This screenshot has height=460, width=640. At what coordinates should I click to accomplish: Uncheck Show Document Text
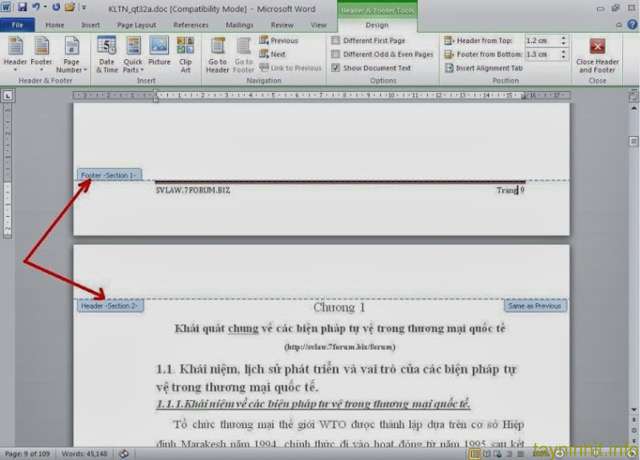pos(336,68)
